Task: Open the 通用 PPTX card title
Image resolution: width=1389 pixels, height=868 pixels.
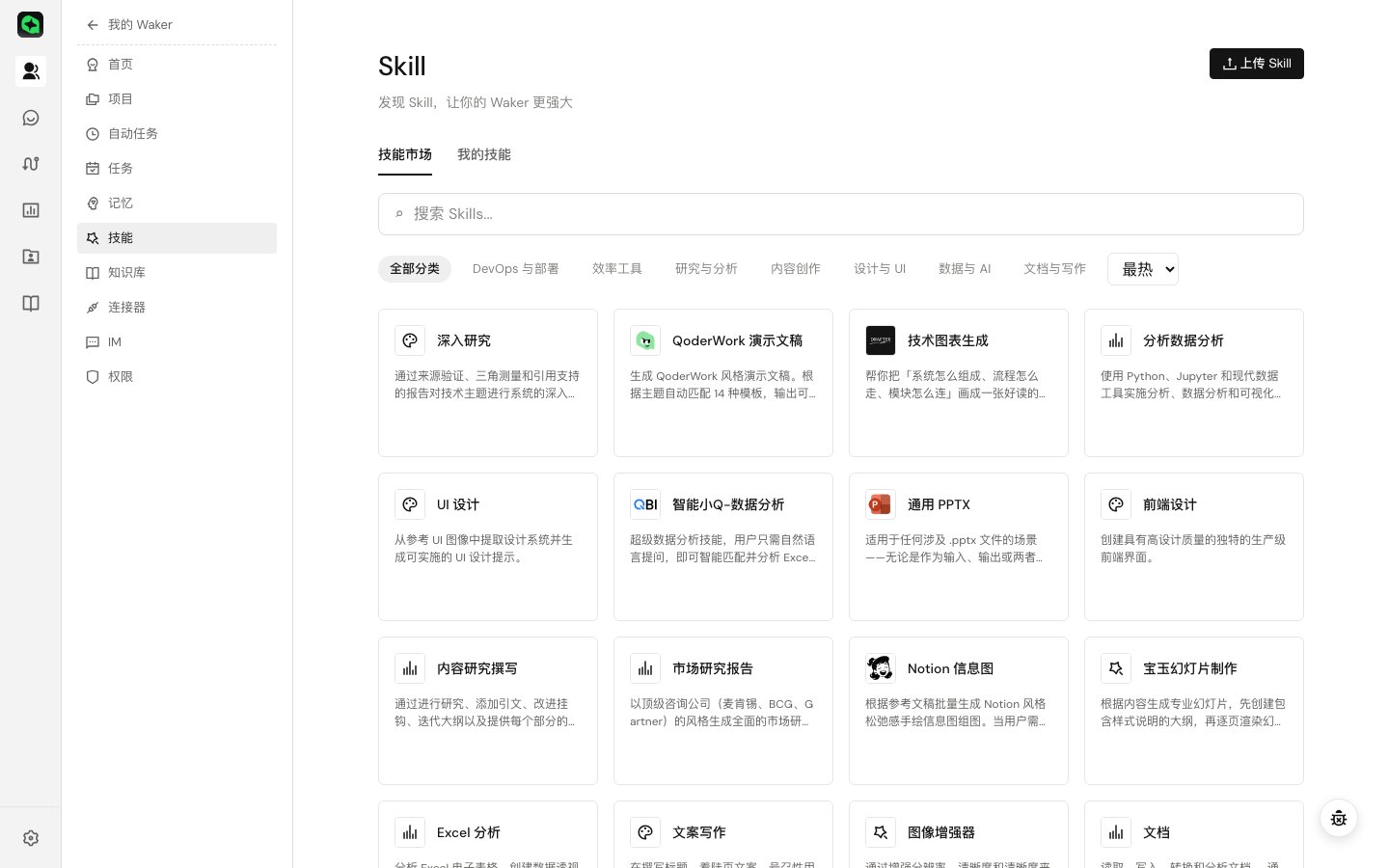Action: click(x=939, y=504)
